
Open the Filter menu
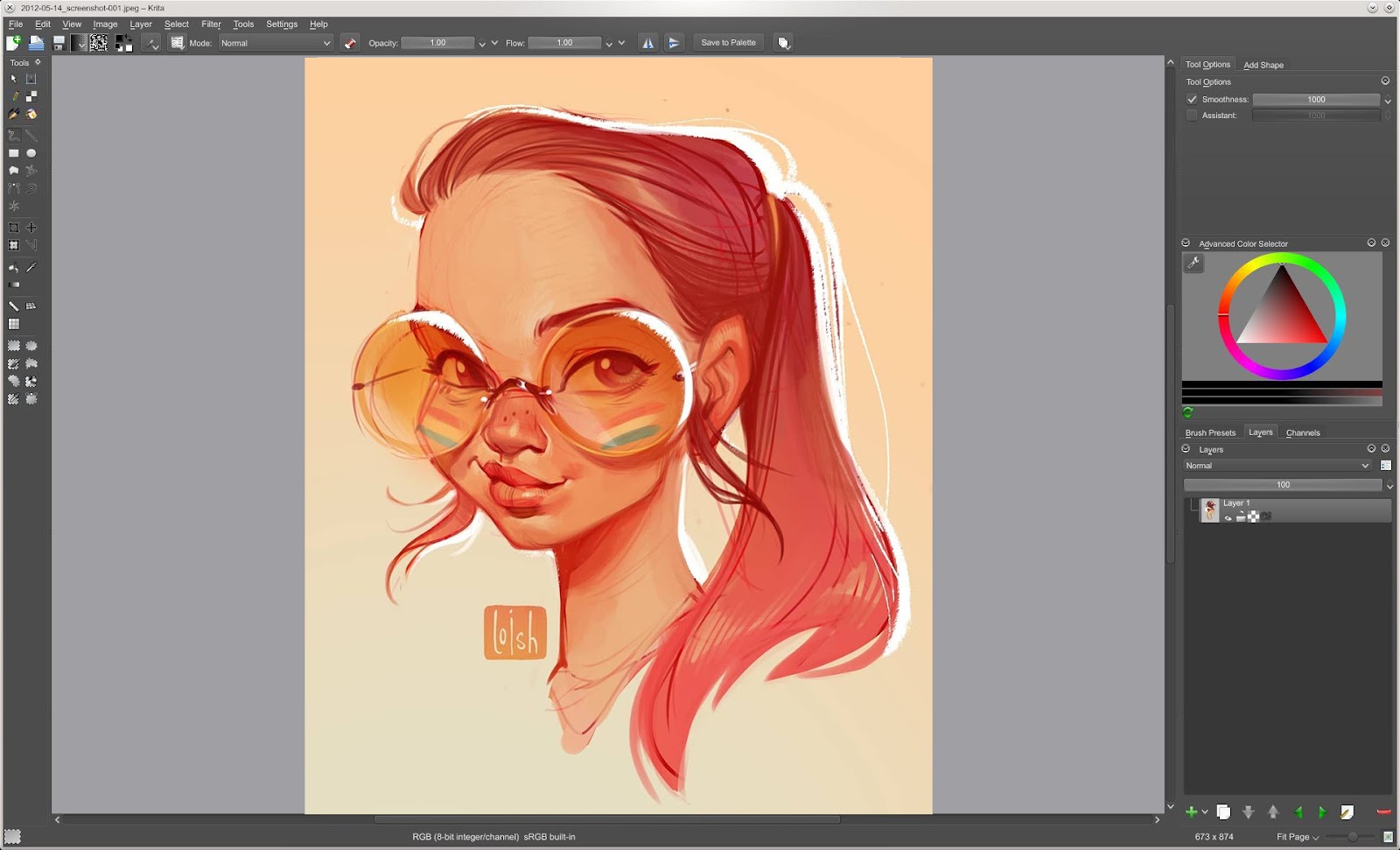[x=211, y=25]
